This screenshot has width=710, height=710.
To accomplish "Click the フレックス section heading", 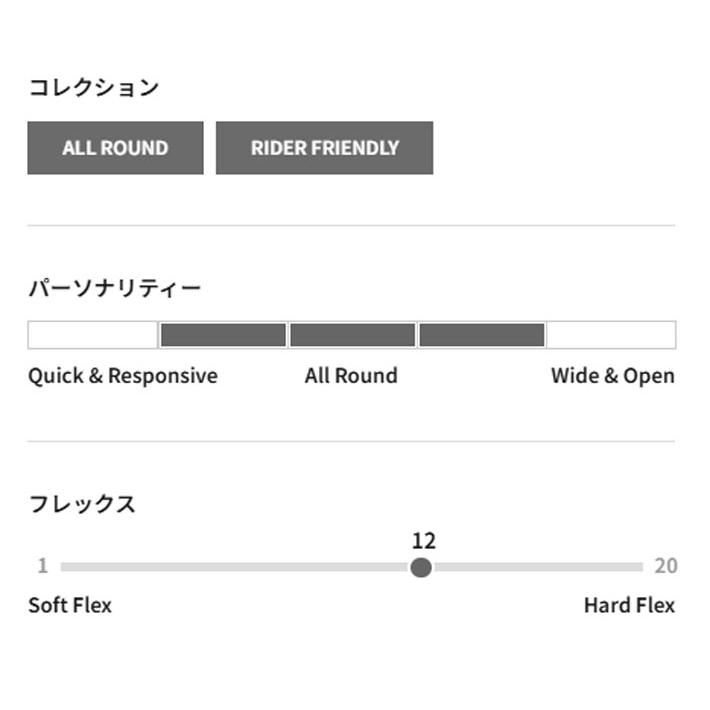I will coord(82,504).
